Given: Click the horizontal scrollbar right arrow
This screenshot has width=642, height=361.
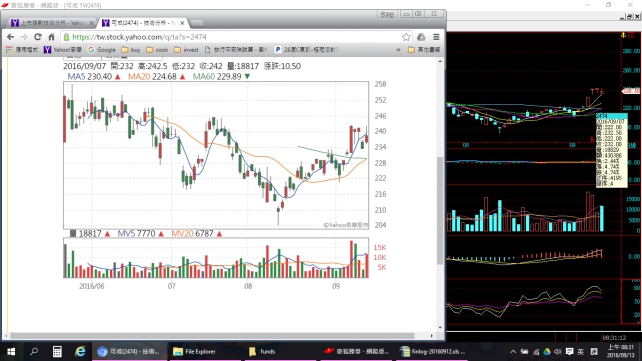Looking at the screenshot, I should 432,336.
